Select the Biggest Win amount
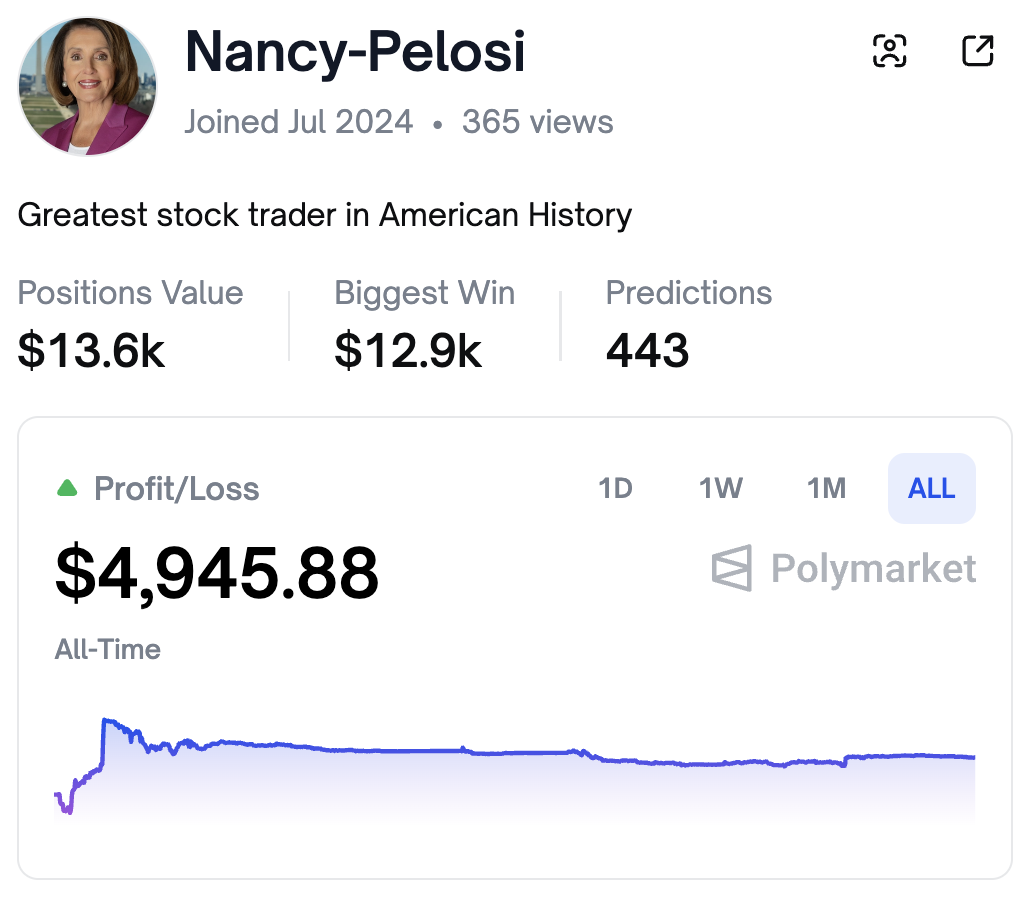 (x=408, y=352)
